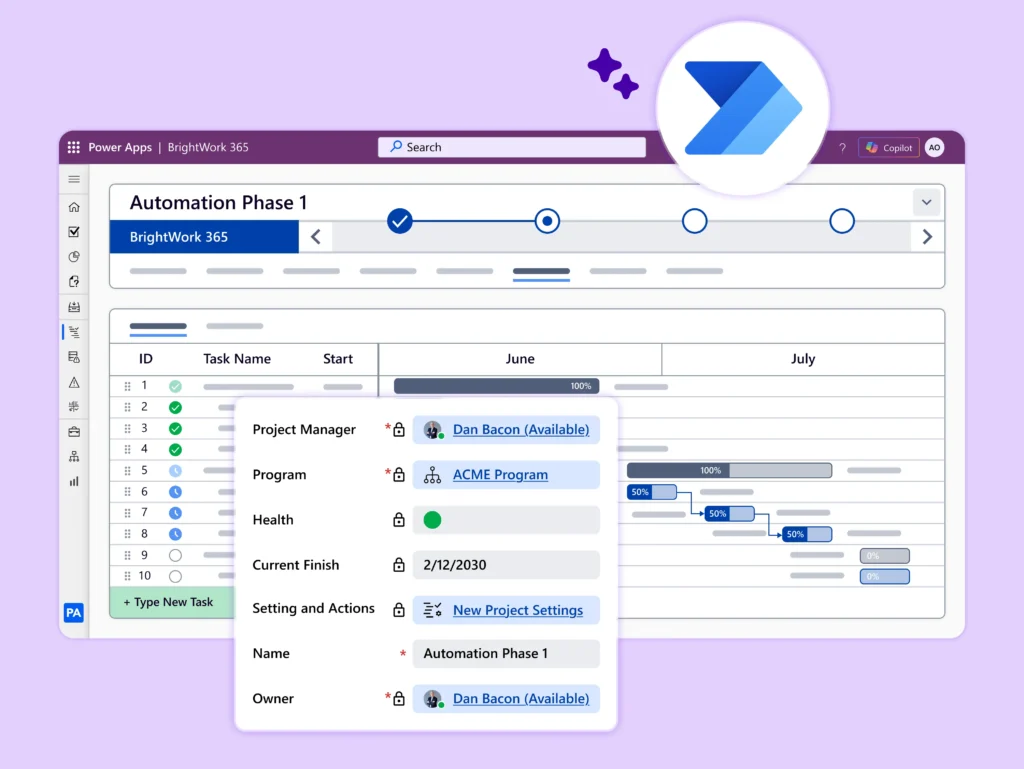Screen dimensions: 1024x769
Task: Select the first tab in the project tab row
Action: pos(158,271)
